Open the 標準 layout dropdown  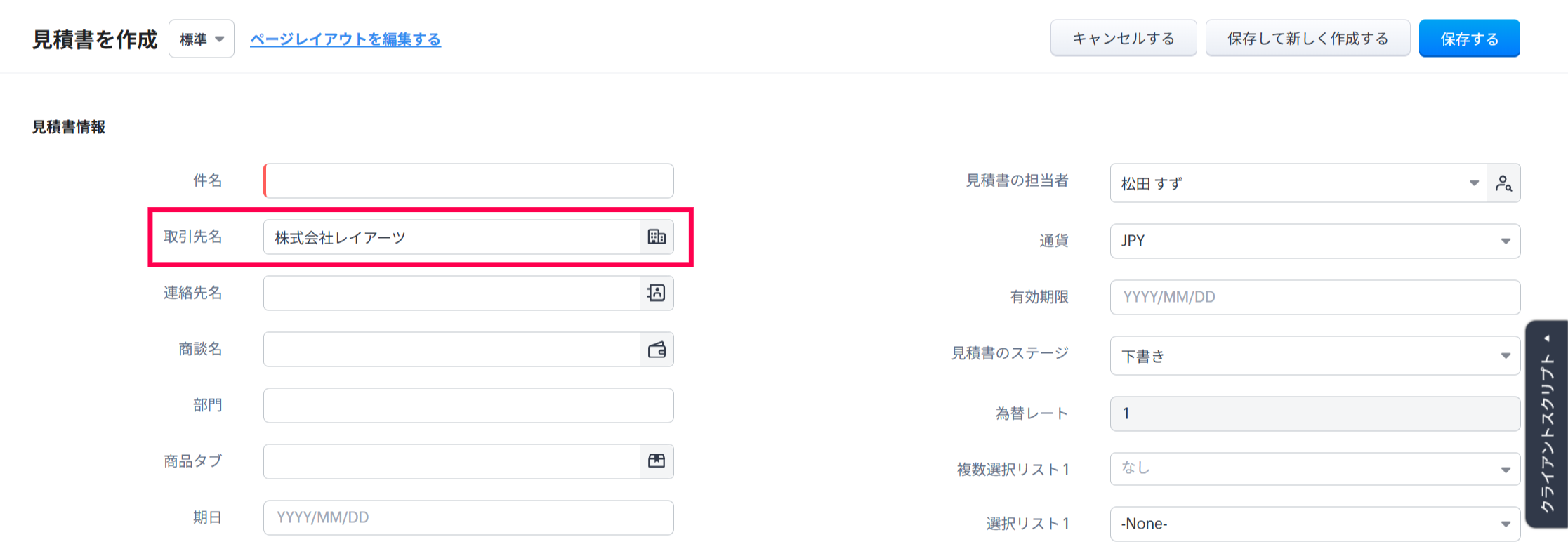(202, 39)
